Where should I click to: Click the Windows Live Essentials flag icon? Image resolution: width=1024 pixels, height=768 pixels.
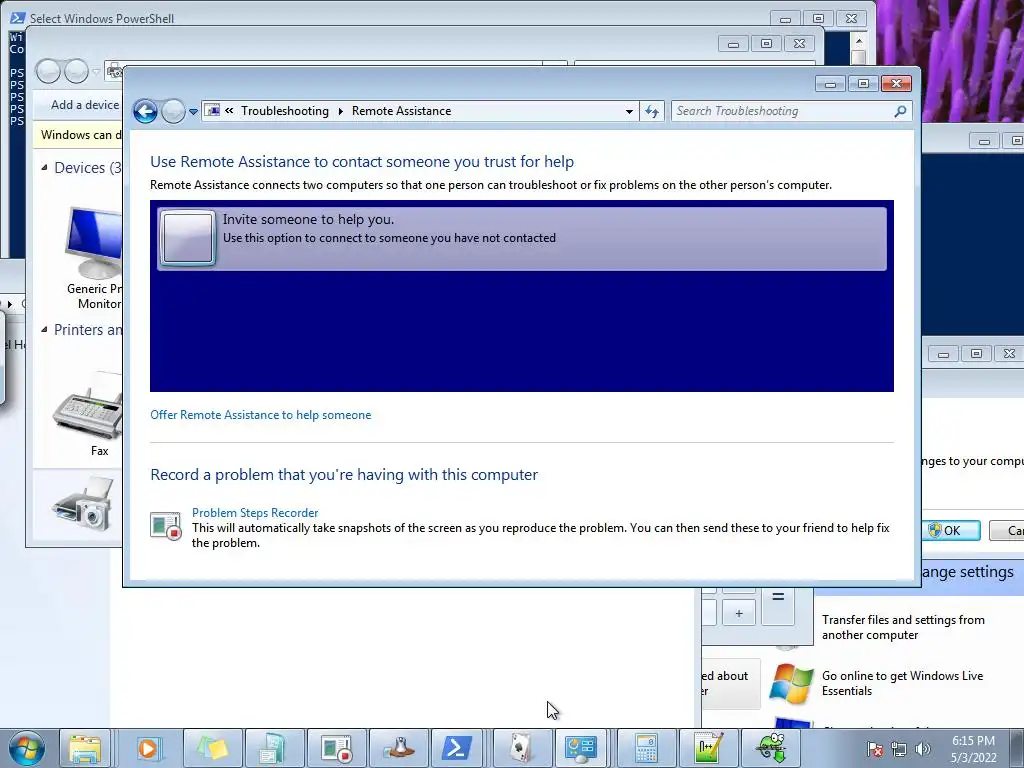[x=792, y=683]
